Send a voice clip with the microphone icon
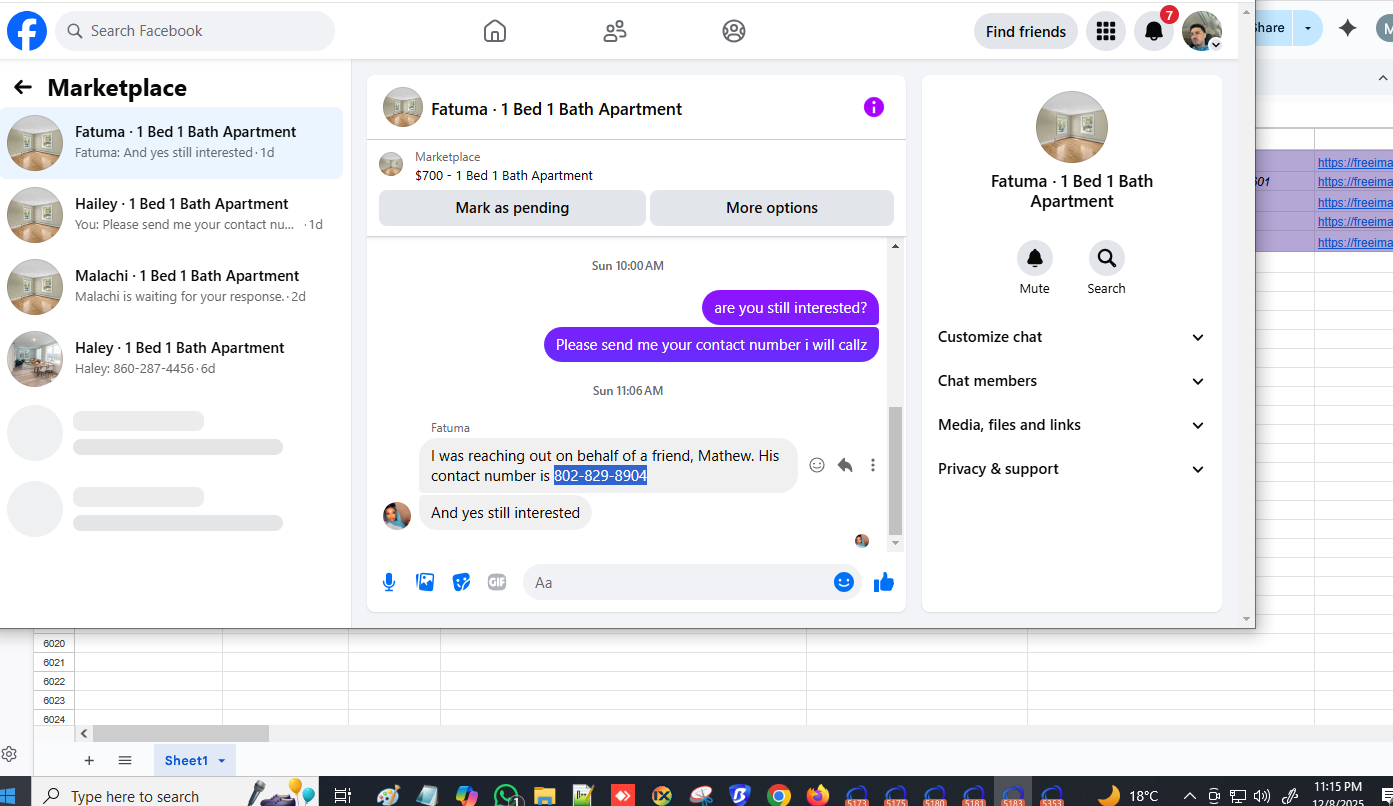This screenshot has width=1393, height=806. click(389, 582)
